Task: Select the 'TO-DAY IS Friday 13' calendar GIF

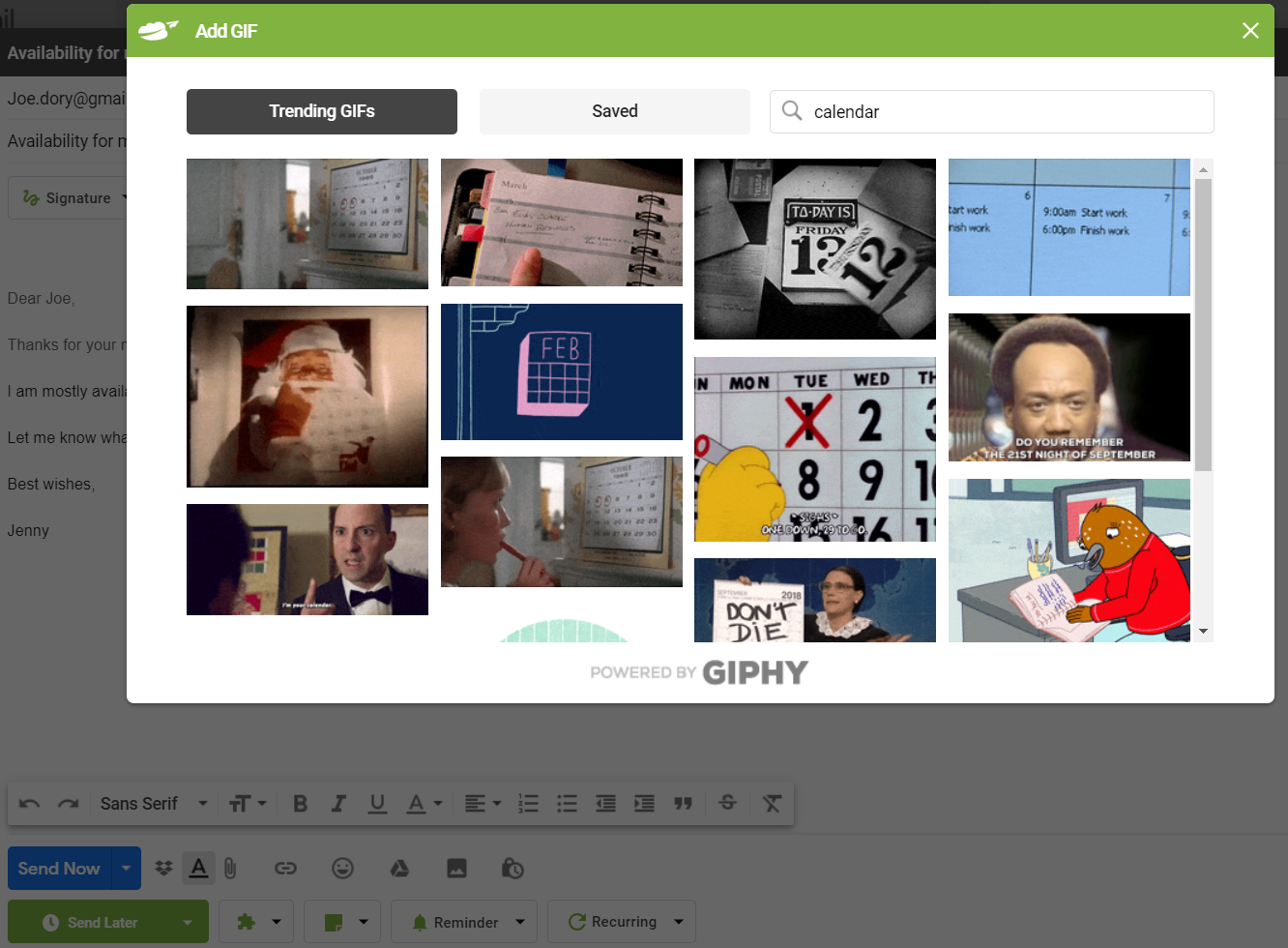Action: click(x=815, y=250)
